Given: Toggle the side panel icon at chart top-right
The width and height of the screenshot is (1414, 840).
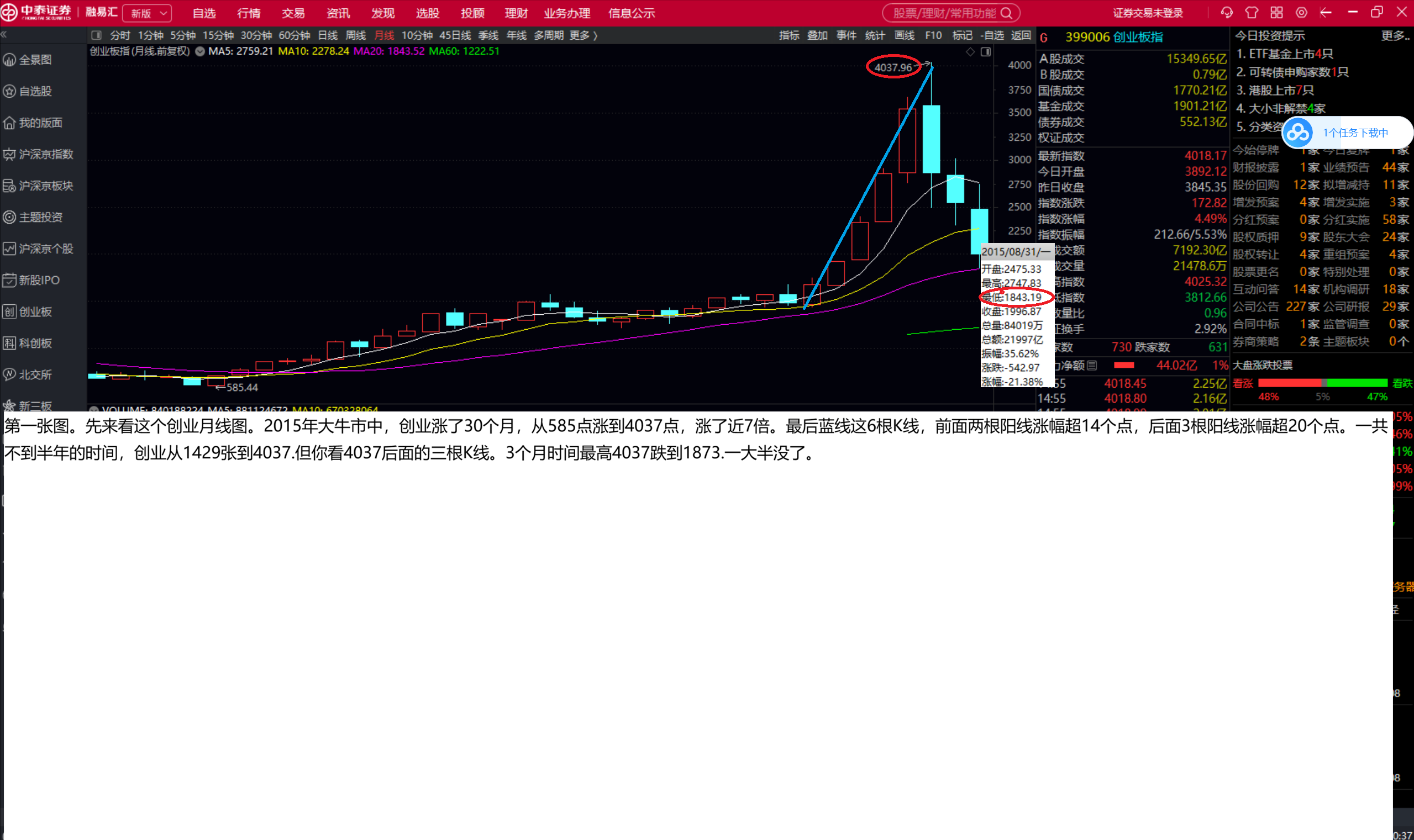Looking at the screenshot, I should click(x=986, y=52).
